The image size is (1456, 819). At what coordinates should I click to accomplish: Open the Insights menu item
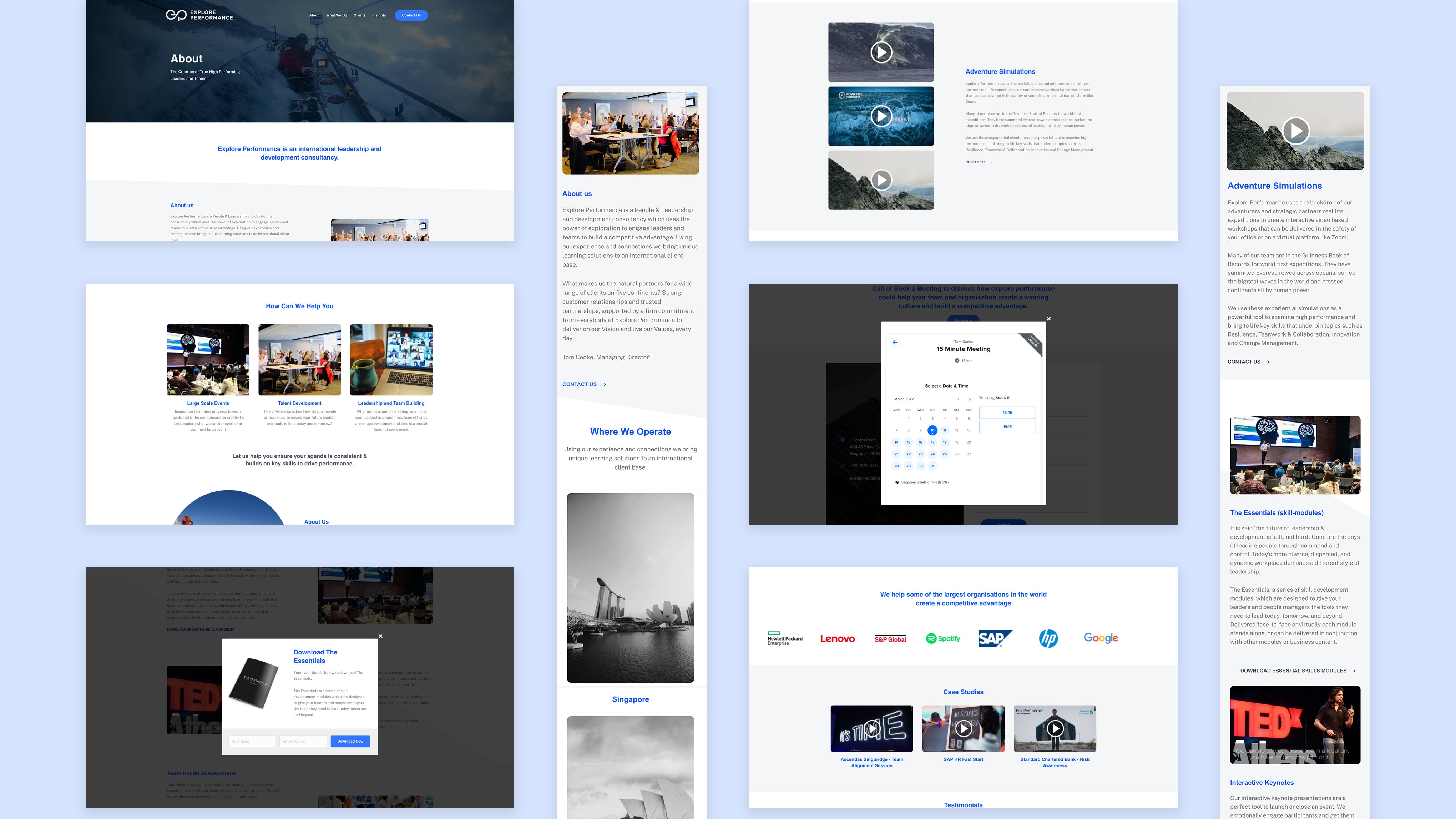378,15
